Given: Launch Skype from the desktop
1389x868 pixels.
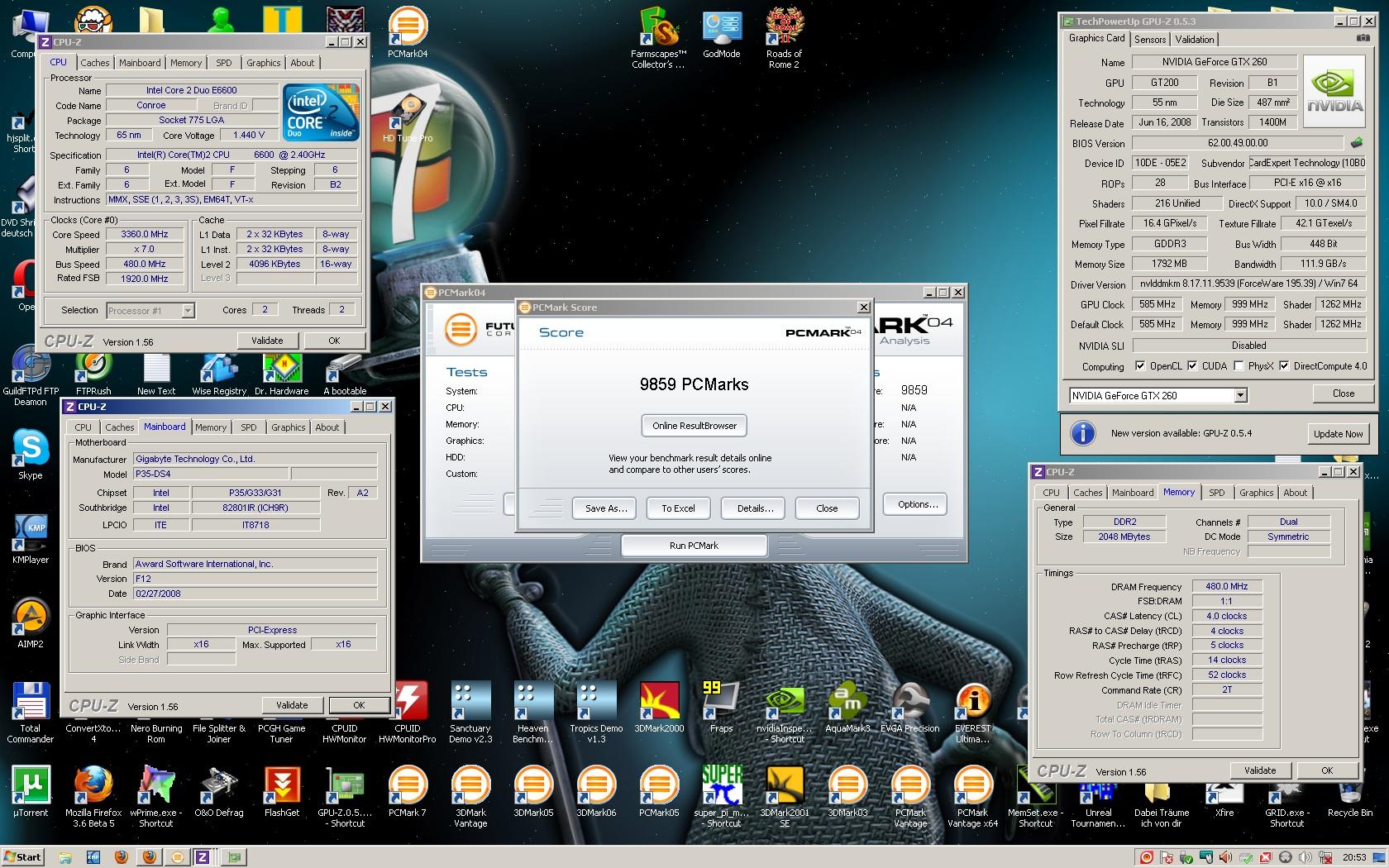Looking at the screenshot, I should 31,454.
